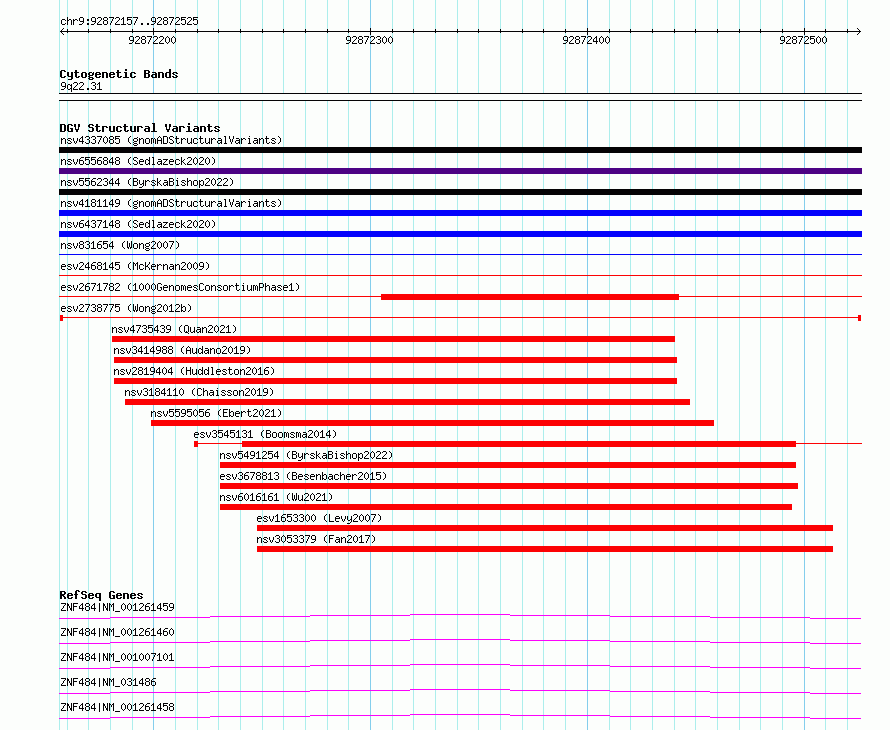
Task: Open variant nsv6556848 (Sedlazeck2020)
Action: pos(138,161)
